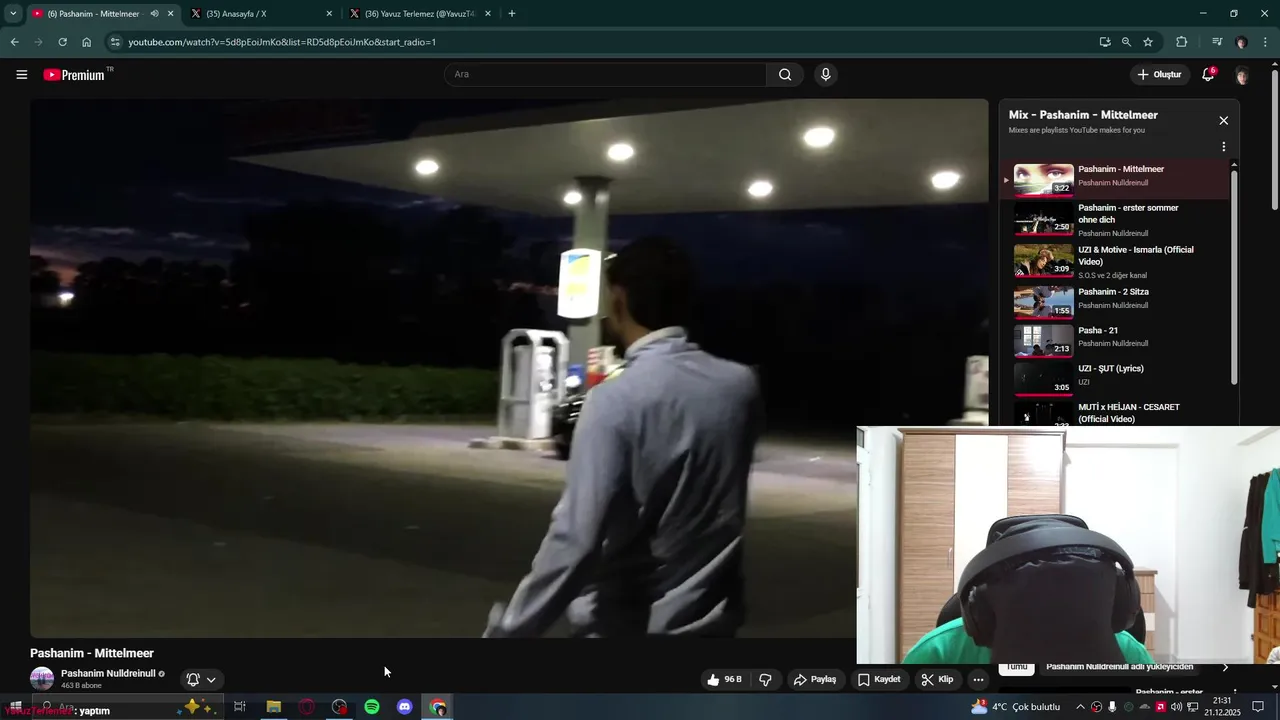The width and height of the screenshot is (1280, 720).
Task: Go back in browser history
Action: [14, 42]
